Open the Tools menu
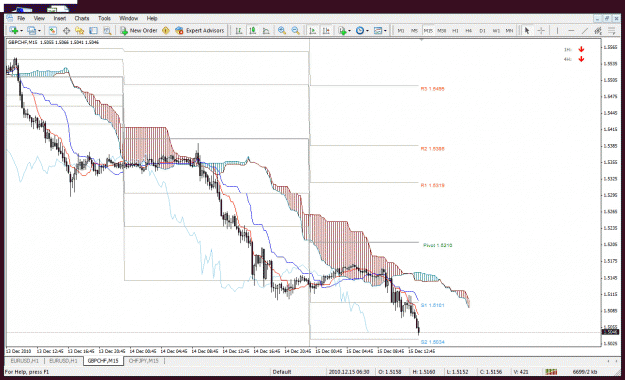Screen dimensions: 625x380 coord(104,18)
